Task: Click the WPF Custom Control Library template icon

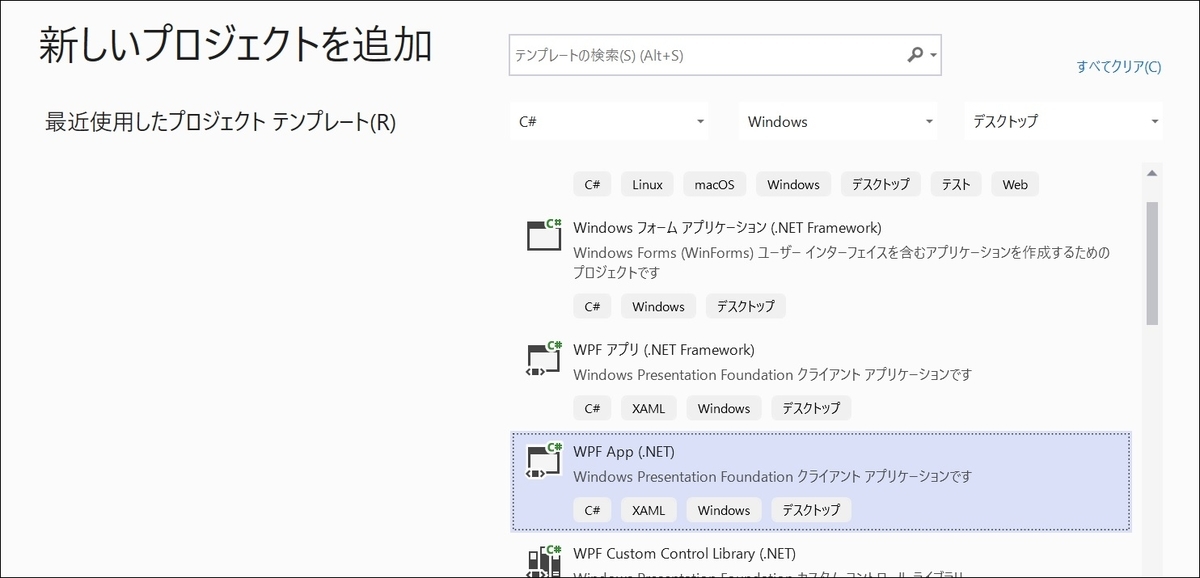Action: (x=545, y=561)
